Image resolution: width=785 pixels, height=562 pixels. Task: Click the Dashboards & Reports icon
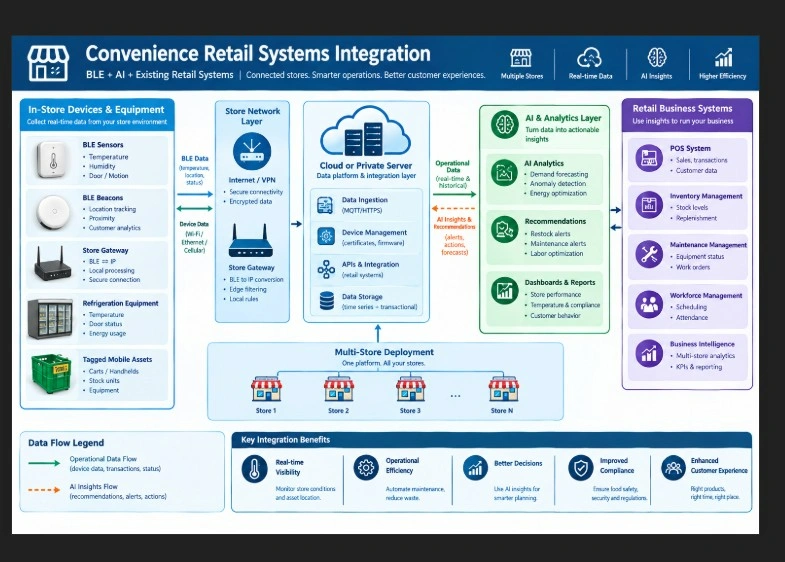pyautogui.click(x=504, y=291)
